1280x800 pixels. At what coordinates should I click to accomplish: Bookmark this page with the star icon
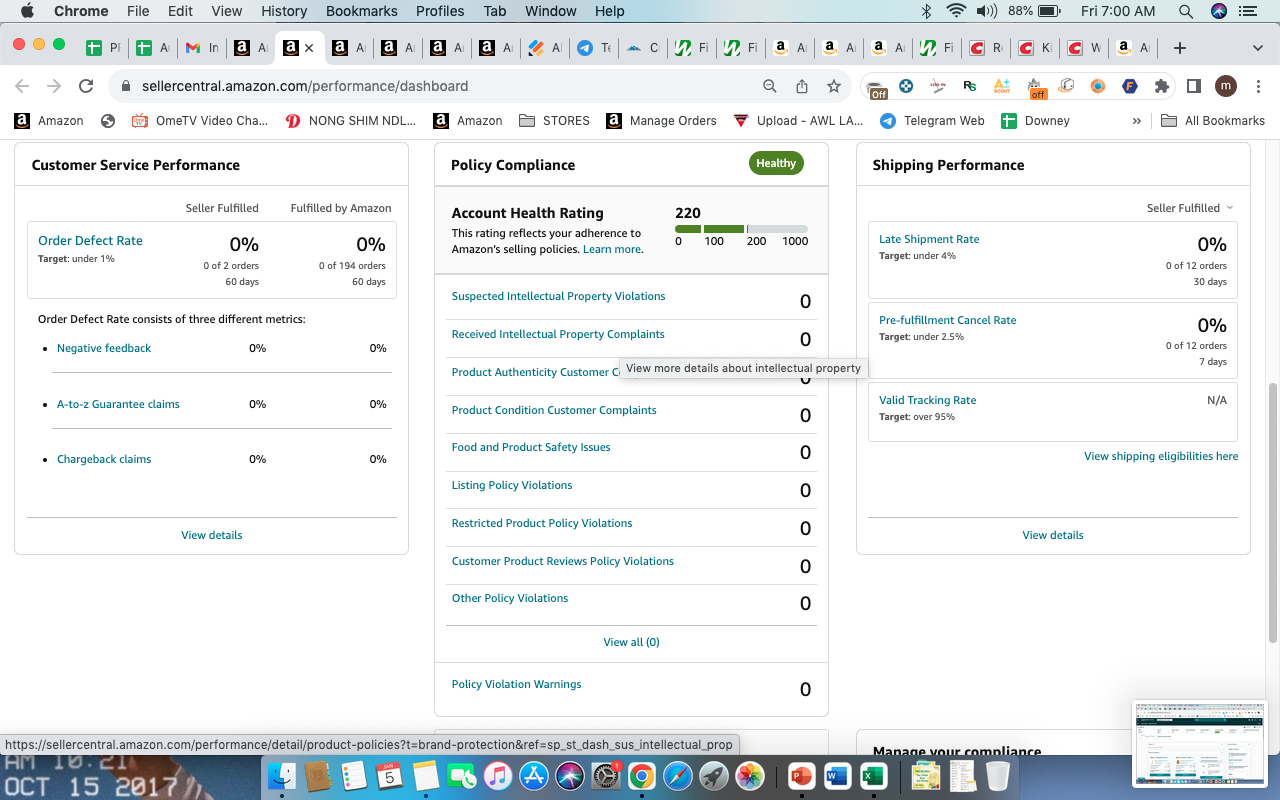[x=833, y=86]
